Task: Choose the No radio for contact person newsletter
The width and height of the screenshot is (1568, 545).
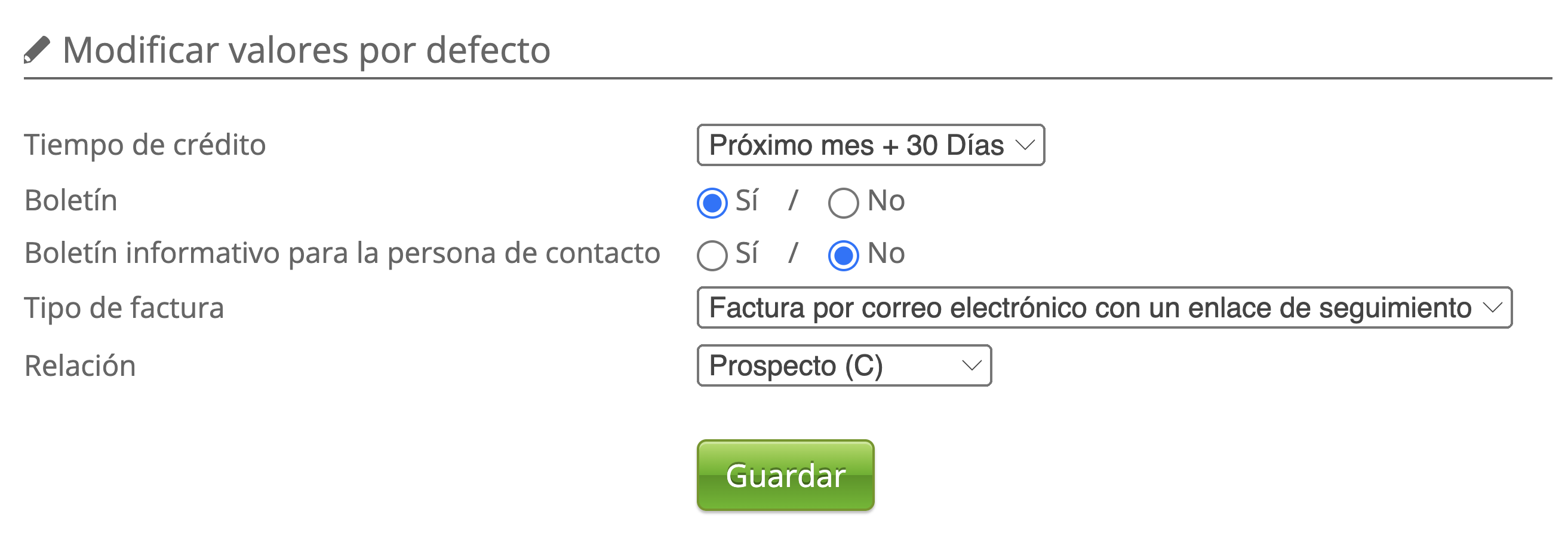Action: (x=843, y=255)
